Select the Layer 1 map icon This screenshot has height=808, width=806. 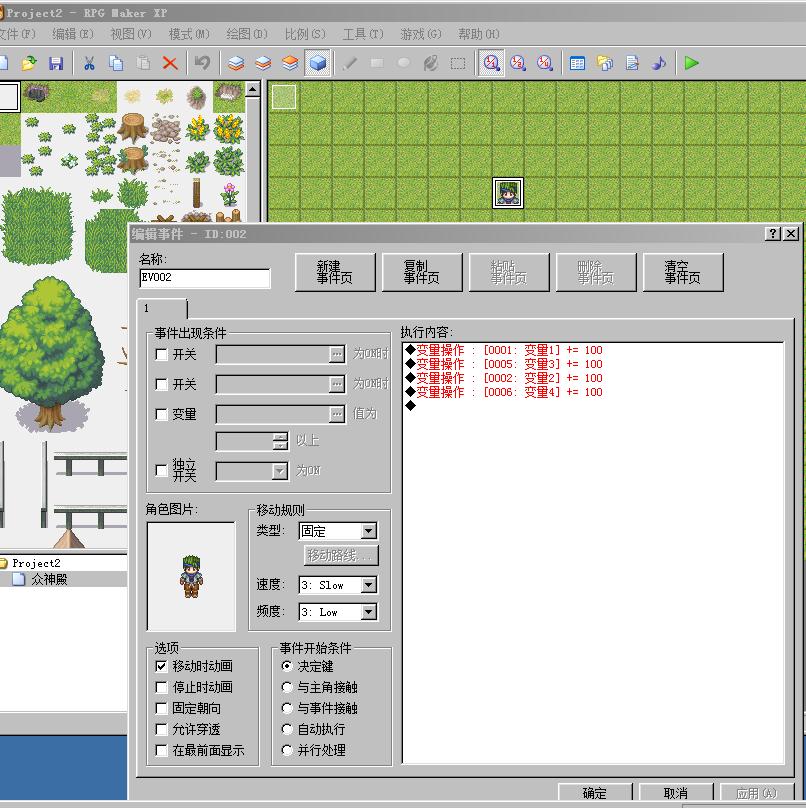pos(236,63)
